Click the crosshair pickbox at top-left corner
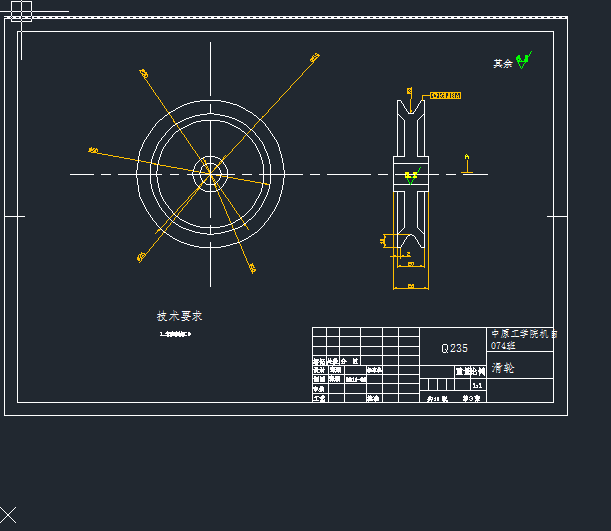Viewport: 611px width, 531px height. click(x=21, y=11)
